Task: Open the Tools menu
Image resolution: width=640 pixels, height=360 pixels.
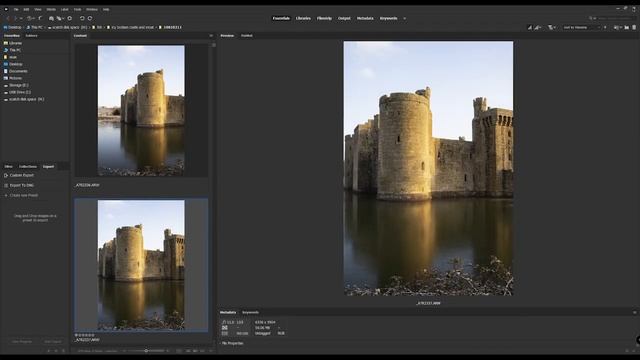Action: click(x=77, y=9)
